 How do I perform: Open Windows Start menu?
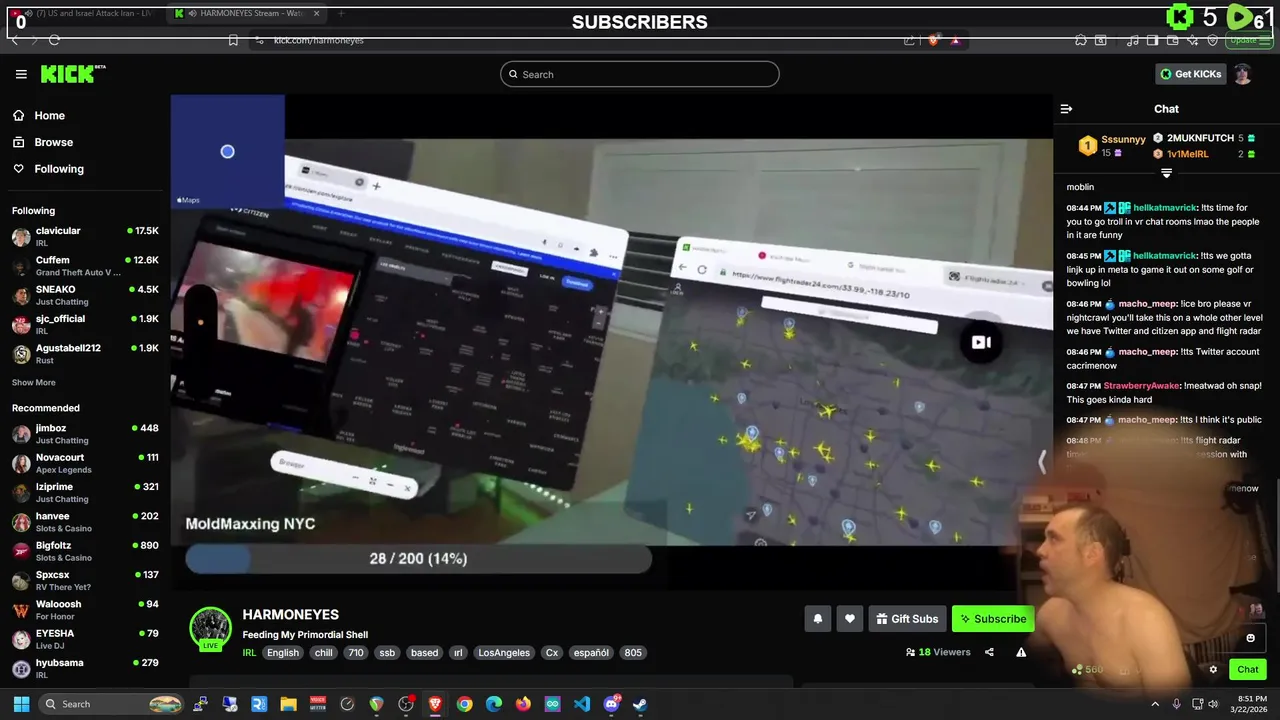[x=21, y=704]
